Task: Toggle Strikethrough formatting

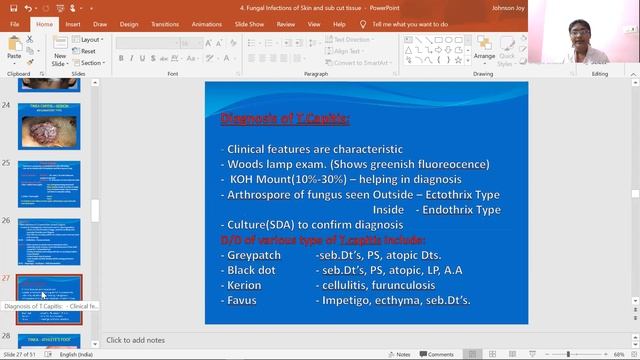Action: click(164, 58)
